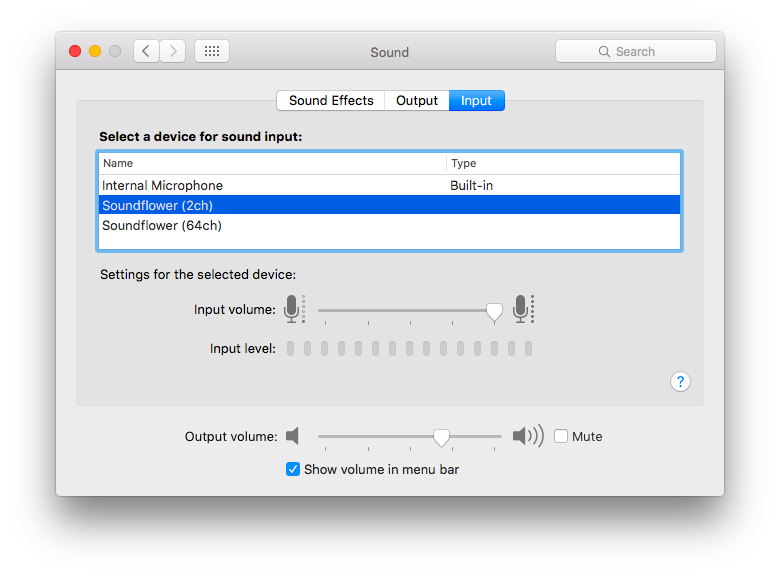This screenshot has height=576, width=780.
Task: Click the low input volume microphone icon
Action: pyautogui.click(x=292, y=309)
